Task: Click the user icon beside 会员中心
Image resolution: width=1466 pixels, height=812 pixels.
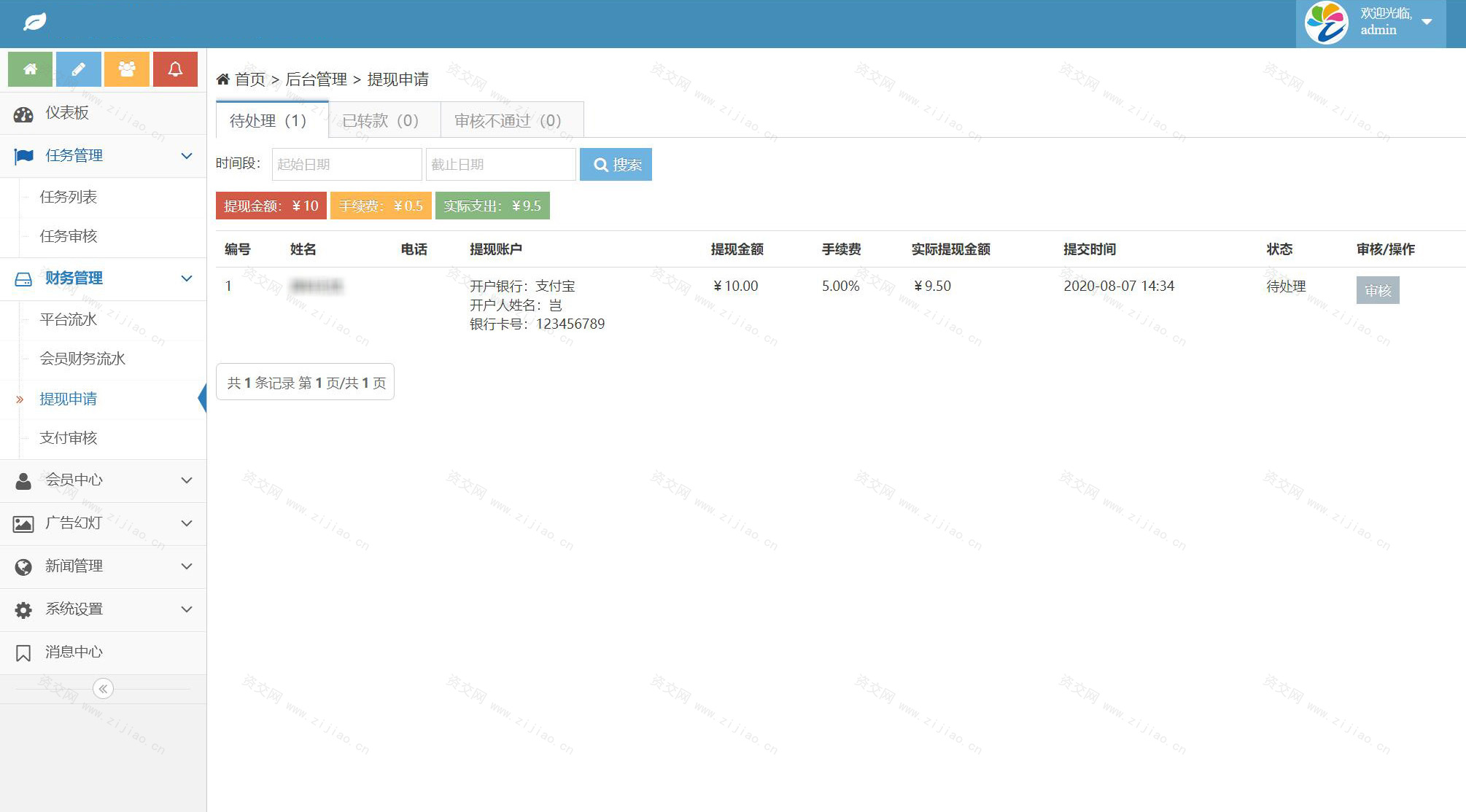Action: (x=23, y=481)
